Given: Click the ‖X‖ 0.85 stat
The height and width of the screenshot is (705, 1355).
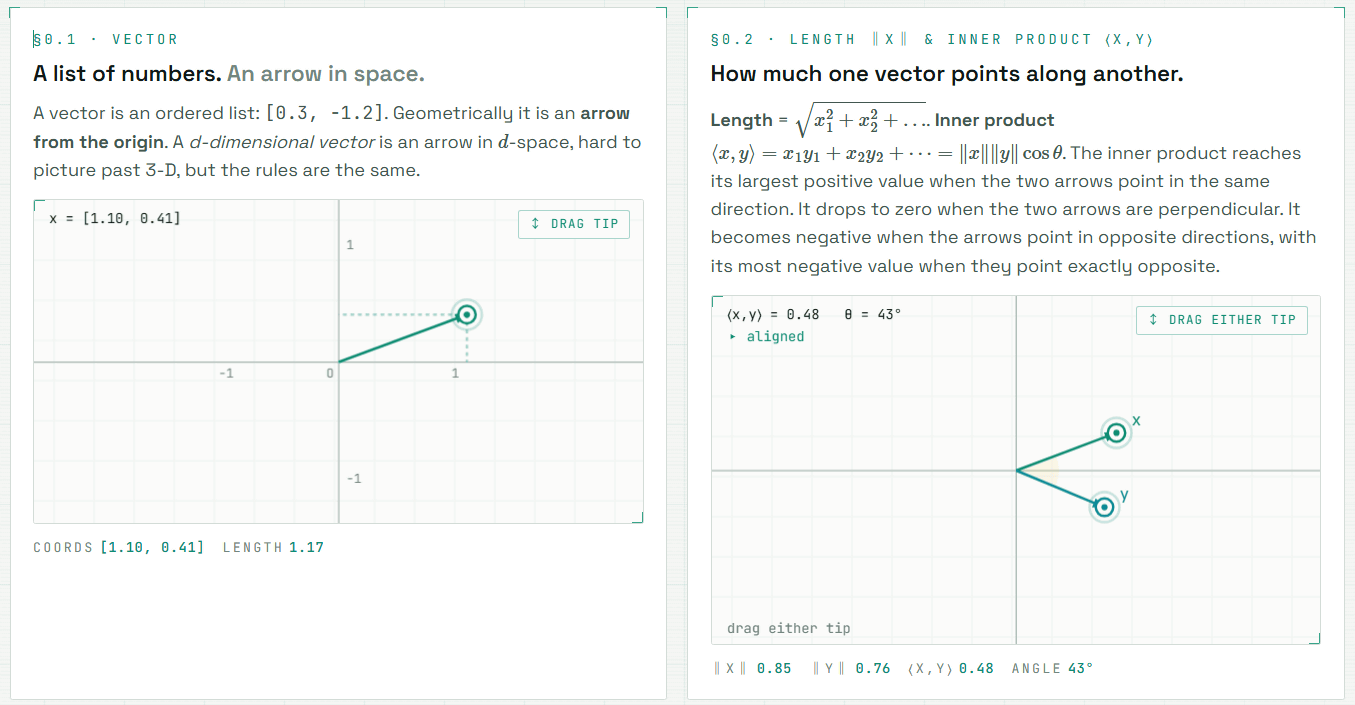Looking at the screenshot, I should 752,668.
